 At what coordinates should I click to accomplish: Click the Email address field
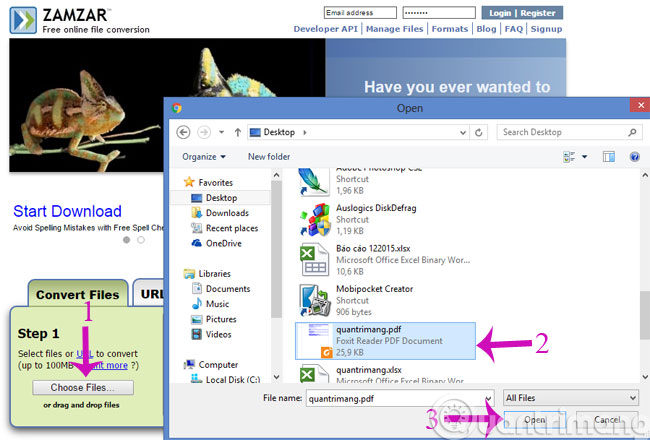pyautogui.click(x=360, y=12)
